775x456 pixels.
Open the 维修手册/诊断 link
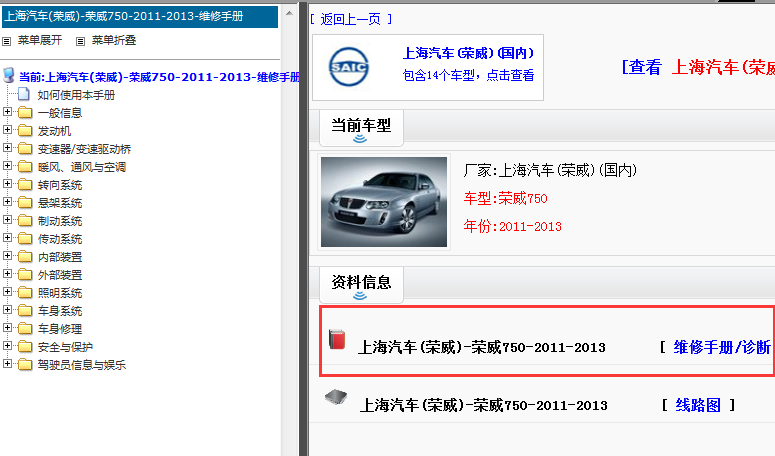click(722, 347)
